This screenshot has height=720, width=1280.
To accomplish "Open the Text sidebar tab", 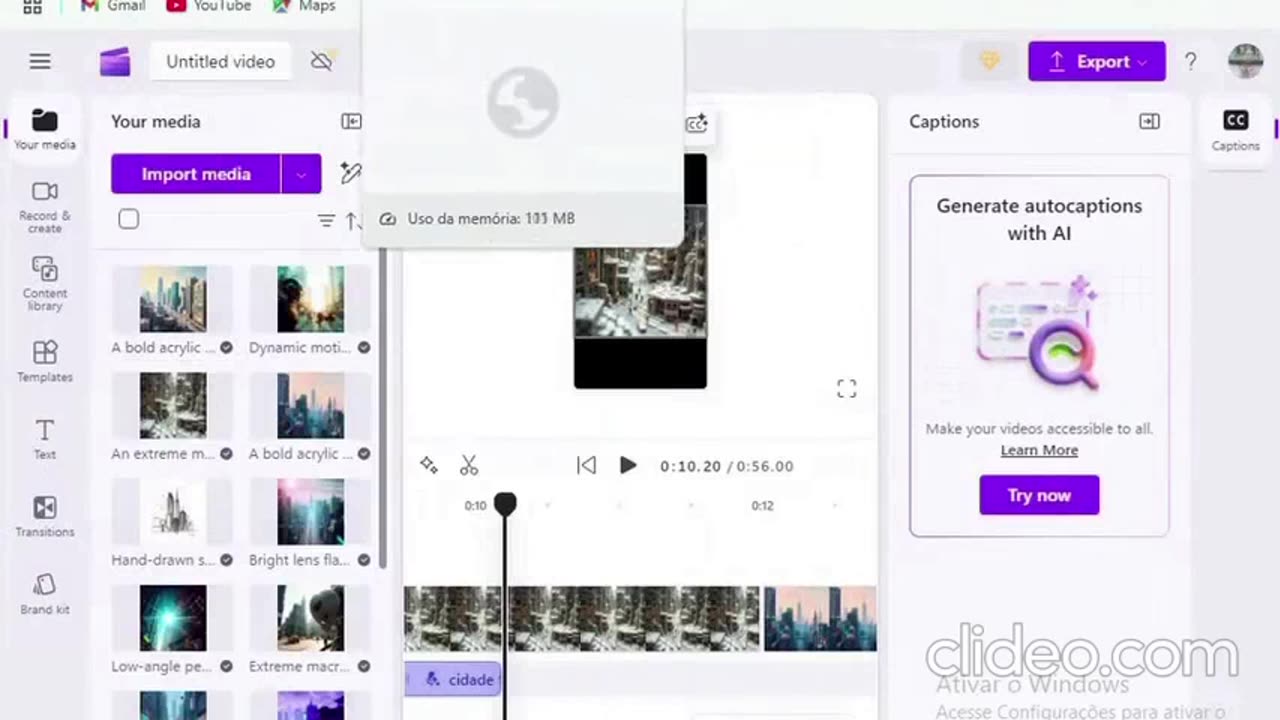I will (44, 439).
